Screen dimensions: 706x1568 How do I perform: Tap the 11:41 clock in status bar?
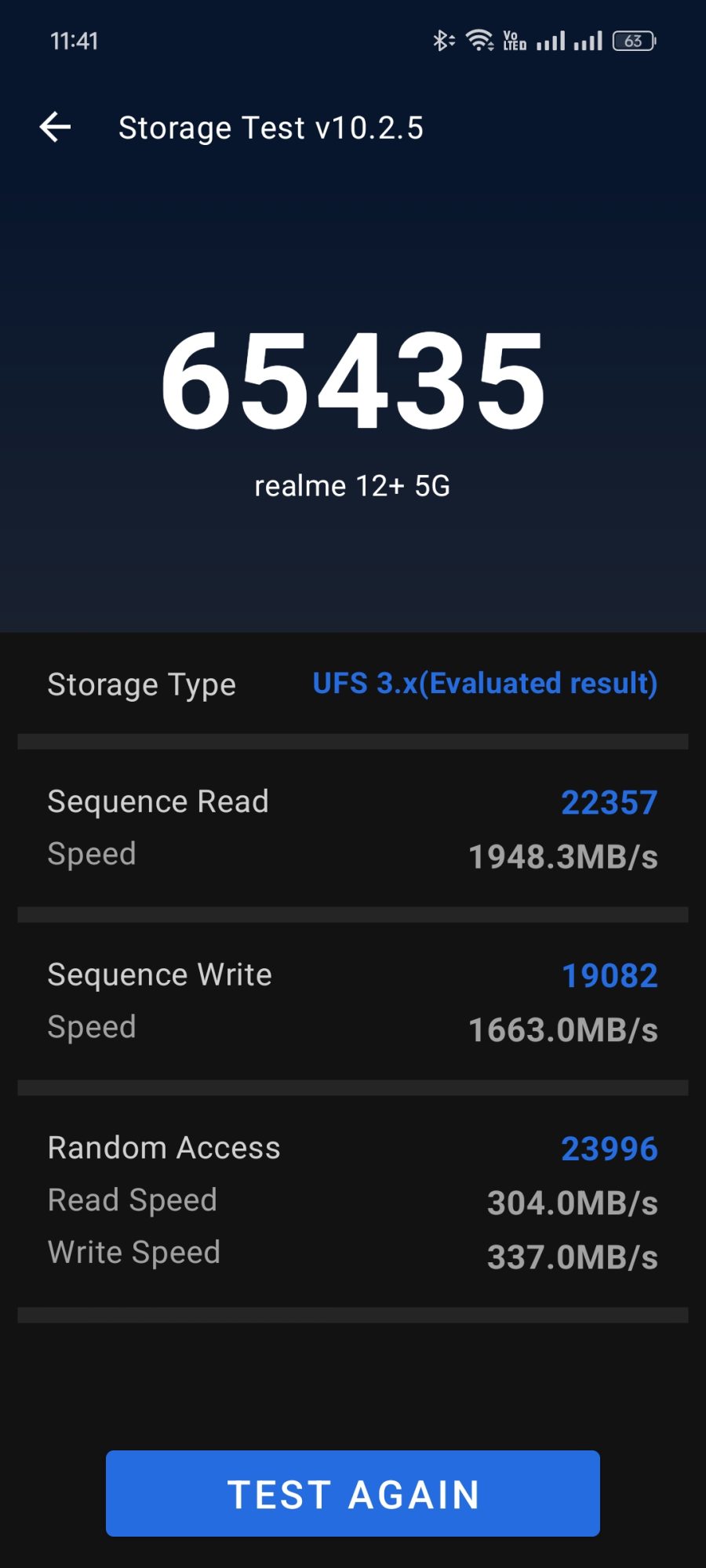coord(75,41)
